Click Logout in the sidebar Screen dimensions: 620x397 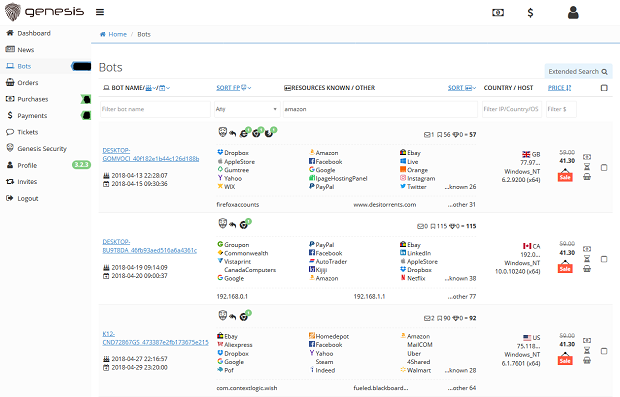coord(28,198)
